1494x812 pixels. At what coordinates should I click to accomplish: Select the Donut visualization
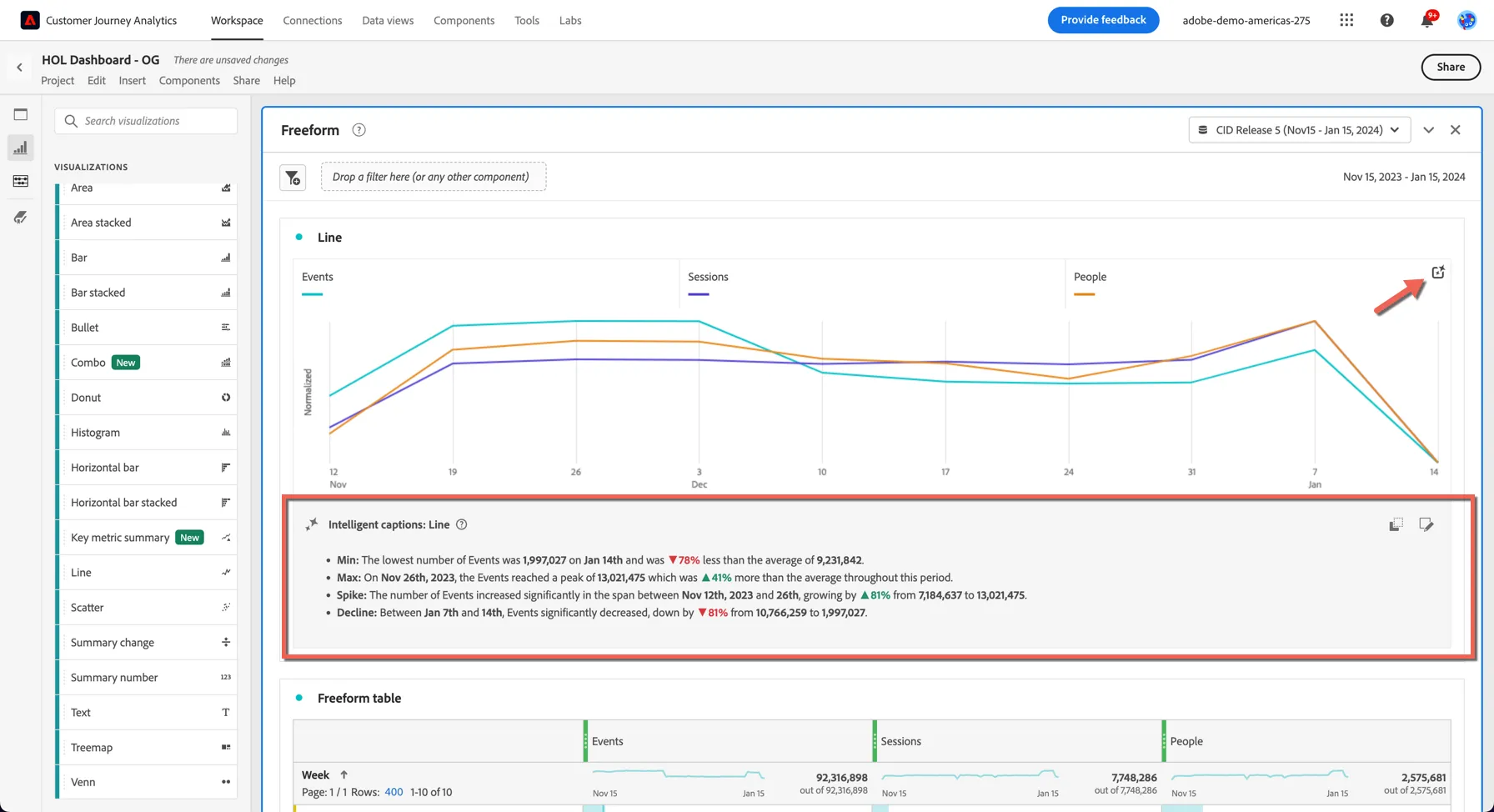[x=148, y=398]
